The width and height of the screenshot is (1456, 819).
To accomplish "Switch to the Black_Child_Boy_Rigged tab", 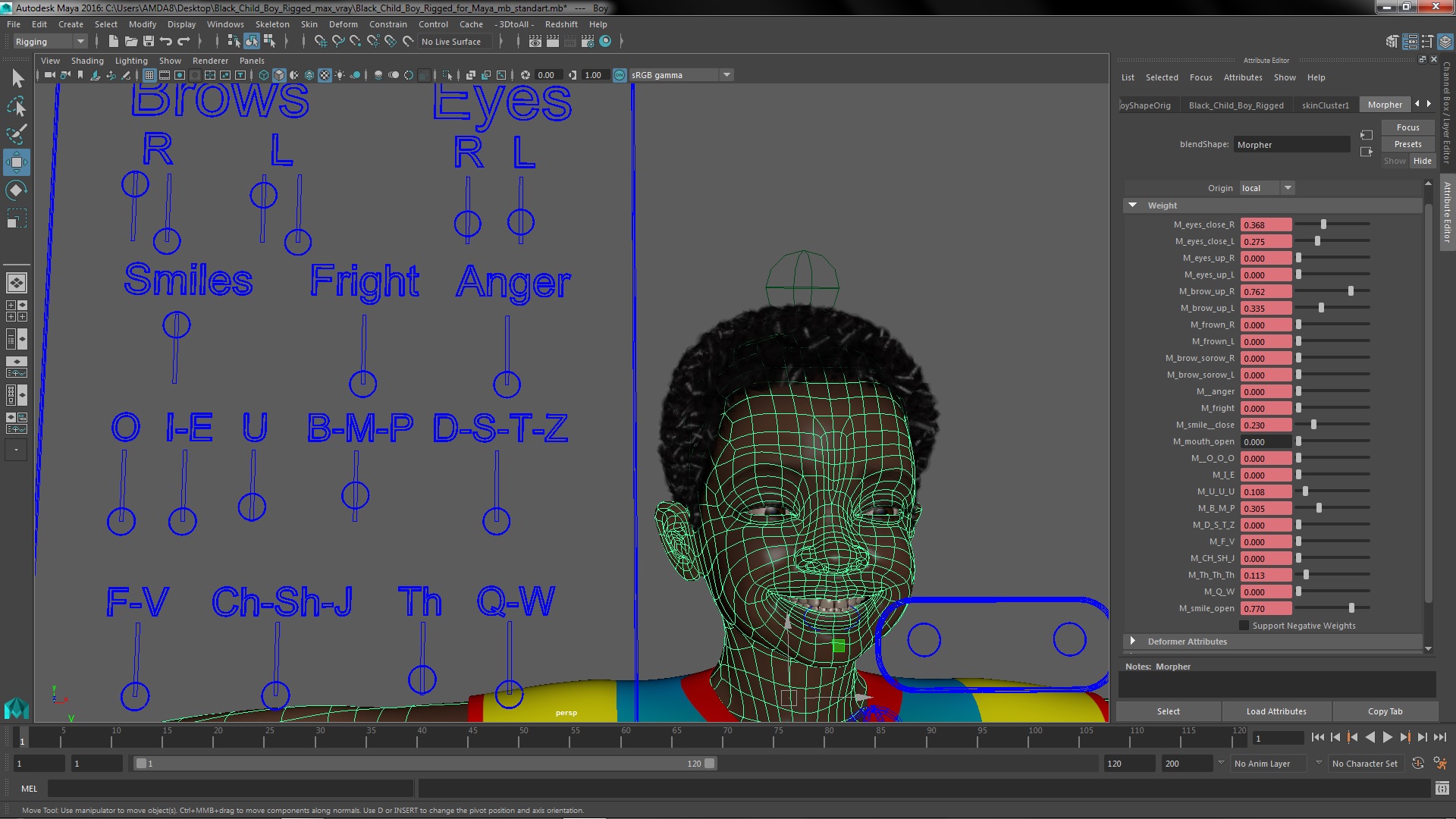I will [x=1236, y=105].
